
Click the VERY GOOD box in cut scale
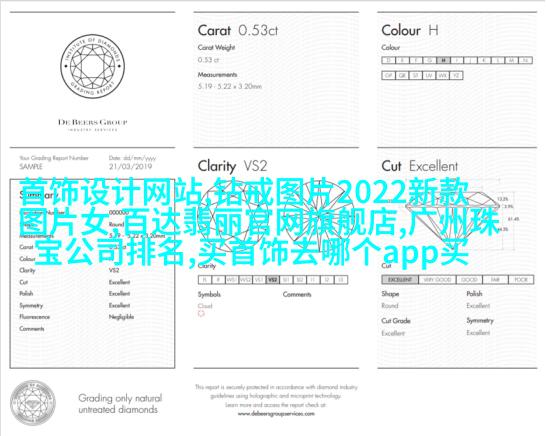[x=437, y=280]
